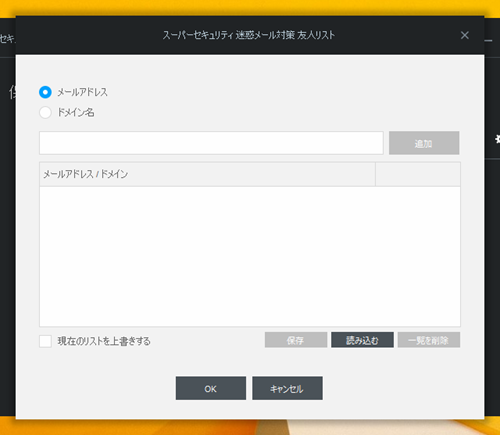Viewport: 500px width, 435px height.
Task: Enable 現在のリストを上書きする checkbox
Action: click(45, 341)
